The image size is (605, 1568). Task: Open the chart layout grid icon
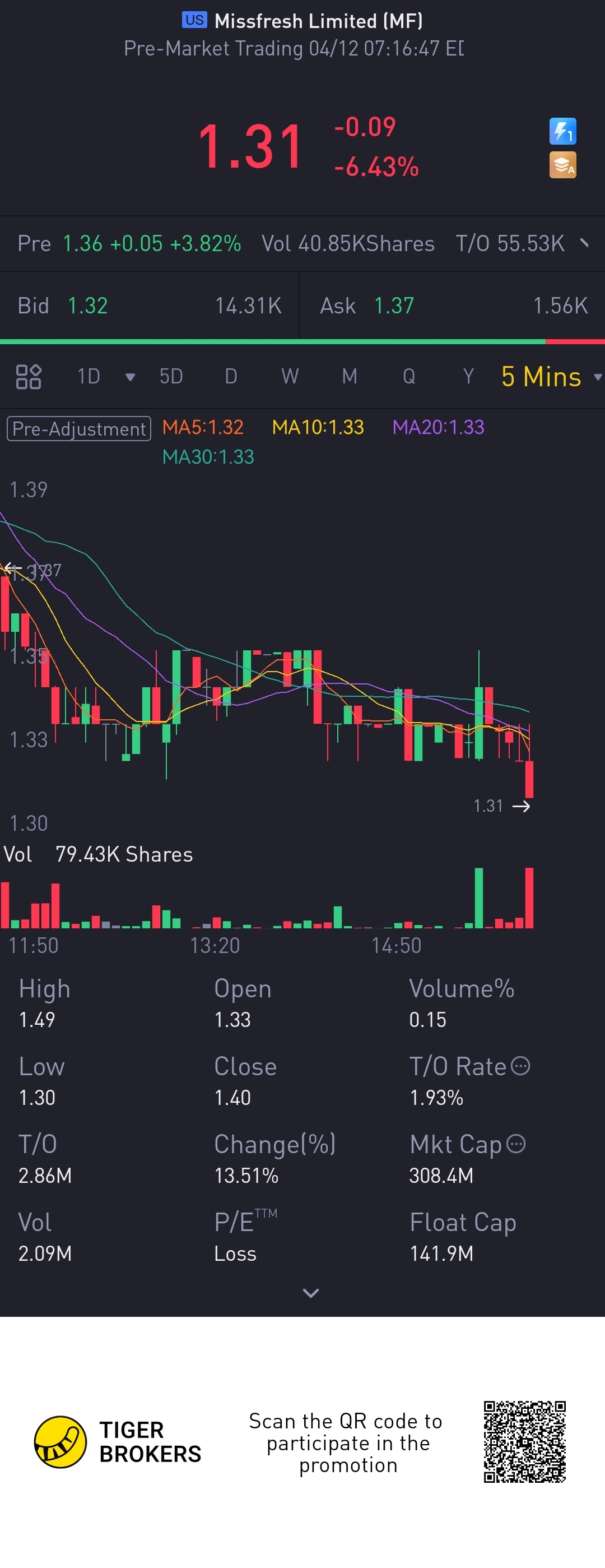pyautogui.click(x=28, y=376)
